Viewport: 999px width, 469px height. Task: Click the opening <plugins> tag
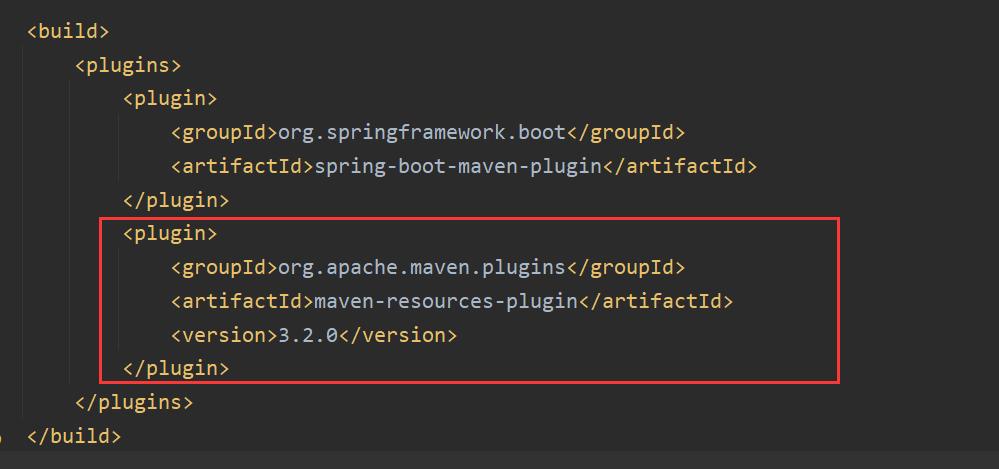coord(128,65)
